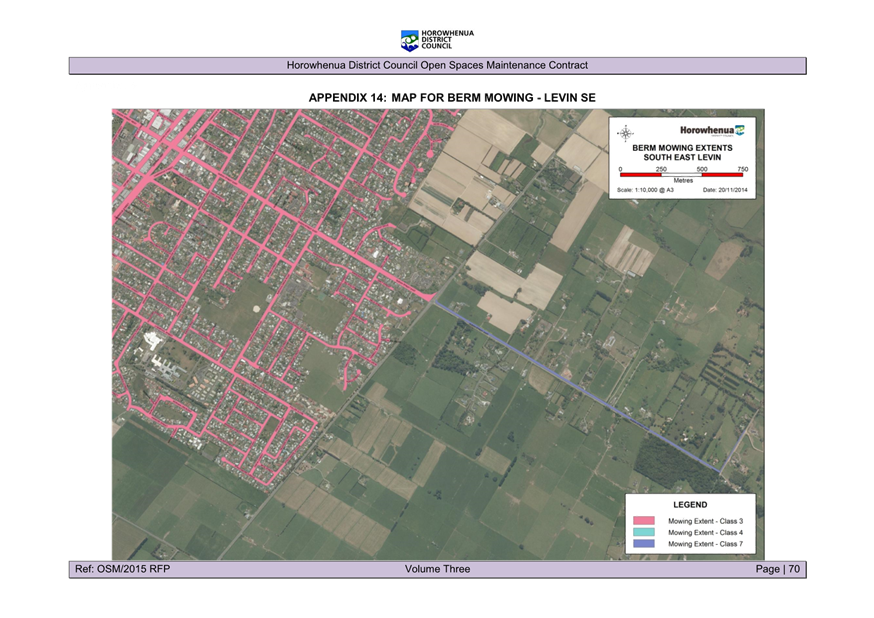
Task: Click the blue Class 7 legend swatch
Action: pos(644,543)
